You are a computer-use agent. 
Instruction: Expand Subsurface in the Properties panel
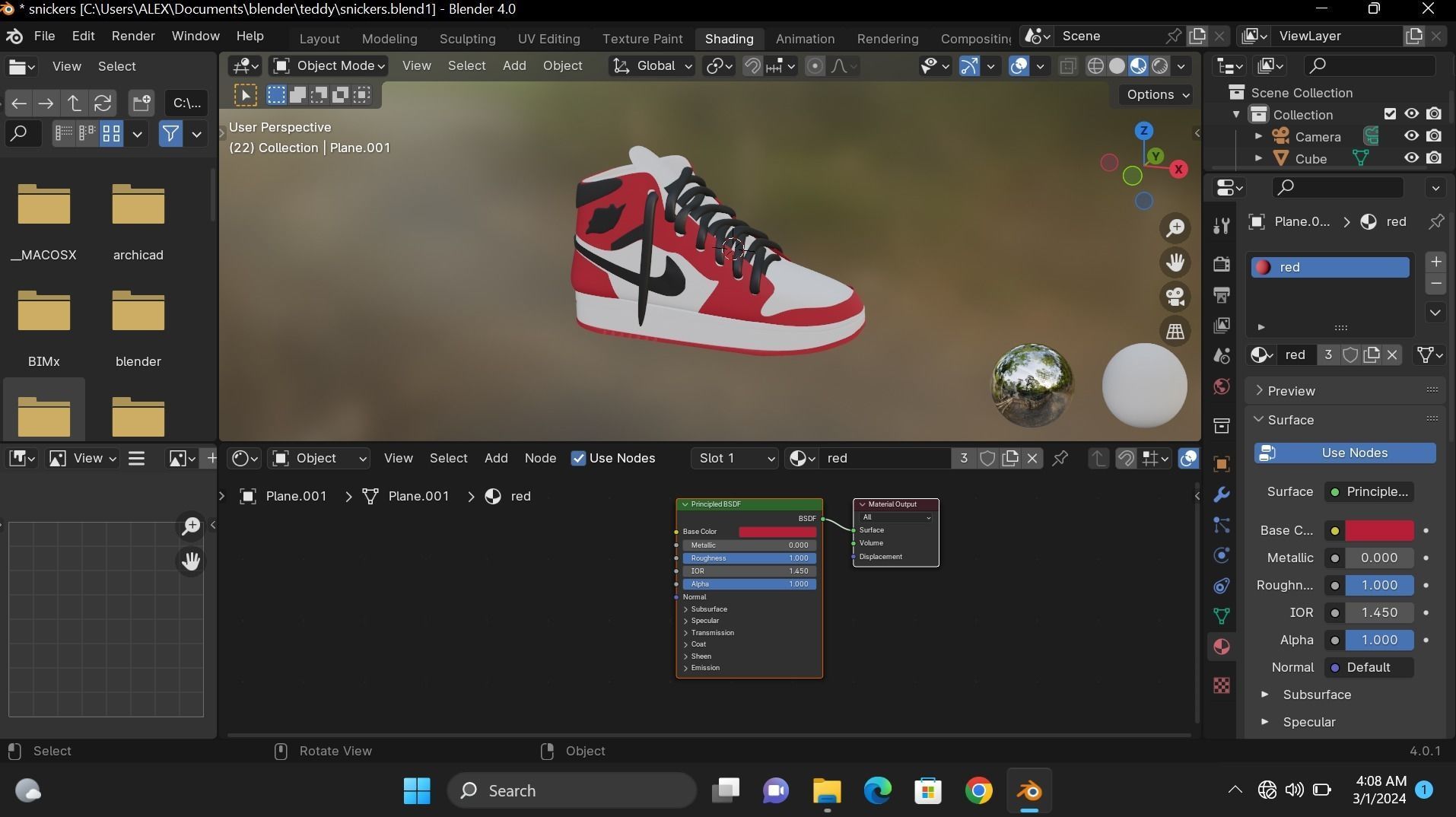(x=1264, y=695)
